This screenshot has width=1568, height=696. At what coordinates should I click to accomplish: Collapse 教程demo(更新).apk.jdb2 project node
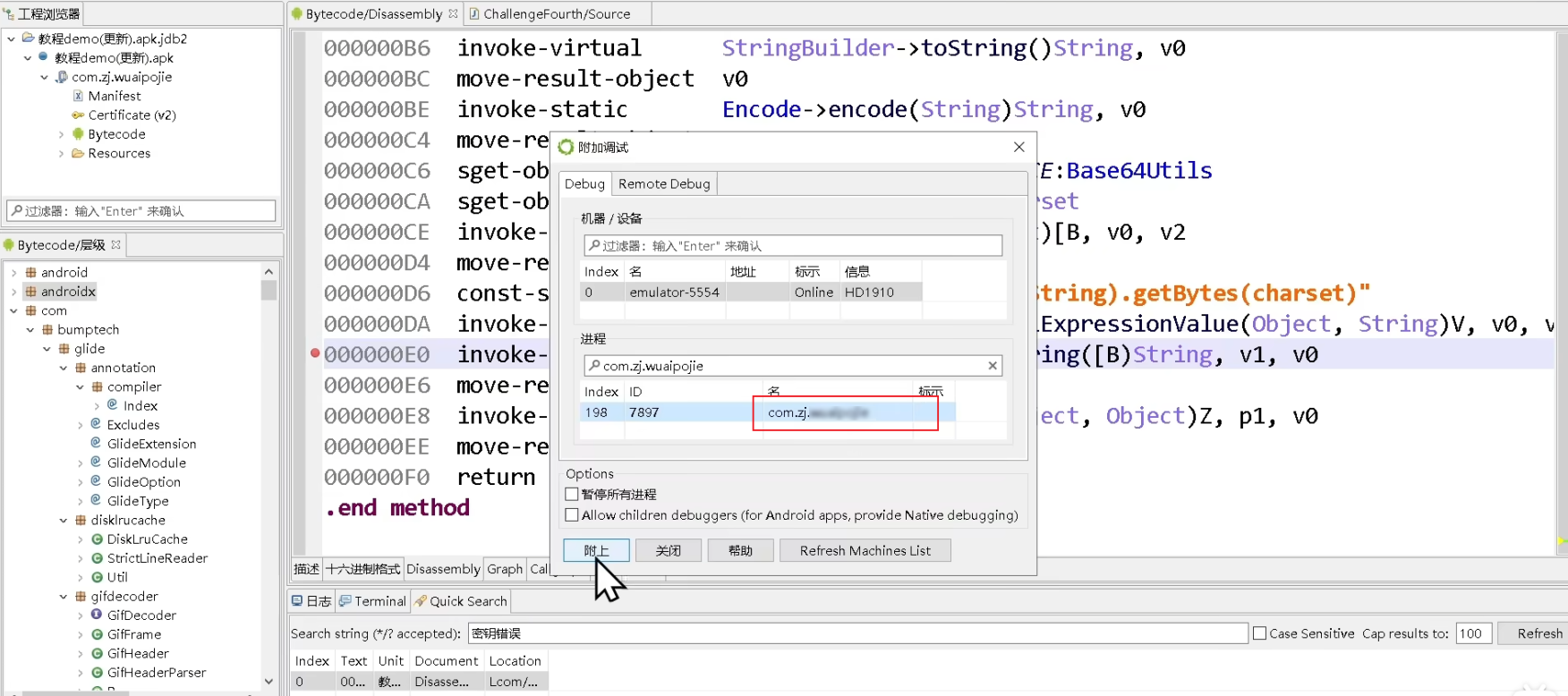(x=11, y=38)
